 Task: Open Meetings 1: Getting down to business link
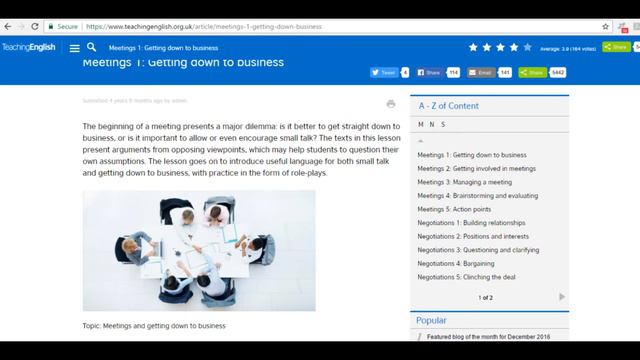(x=472, y=155)
